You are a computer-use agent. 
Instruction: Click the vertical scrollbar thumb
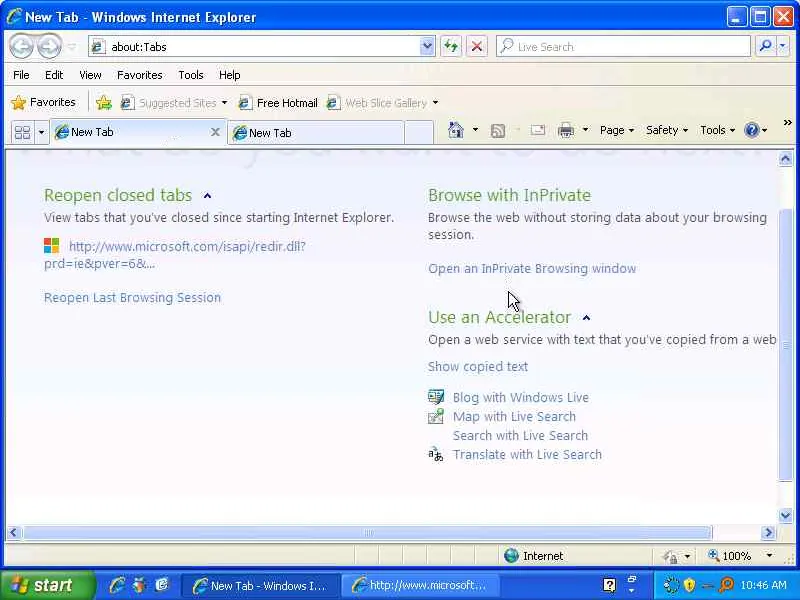(x=785, y=345)
